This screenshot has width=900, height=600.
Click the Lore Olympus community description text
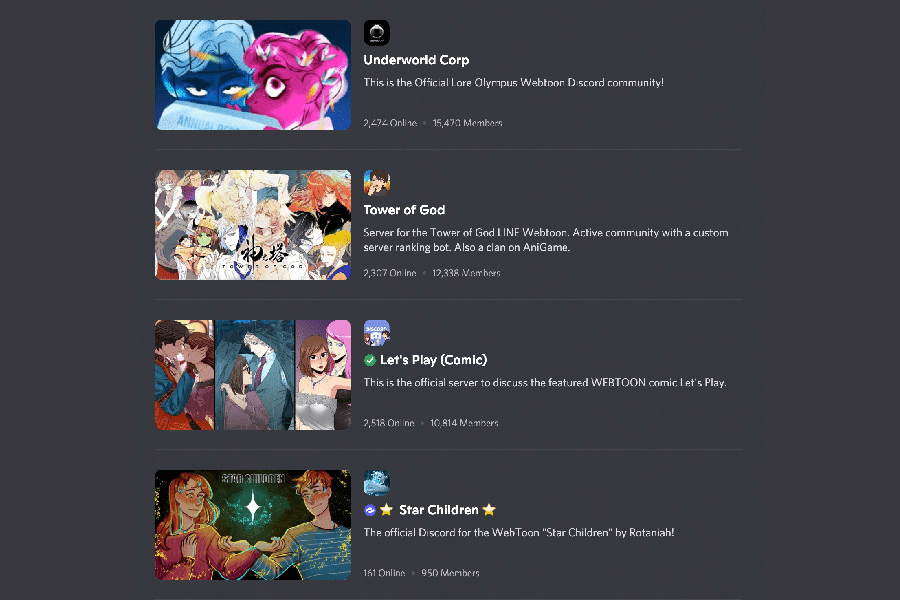(513, 83)
